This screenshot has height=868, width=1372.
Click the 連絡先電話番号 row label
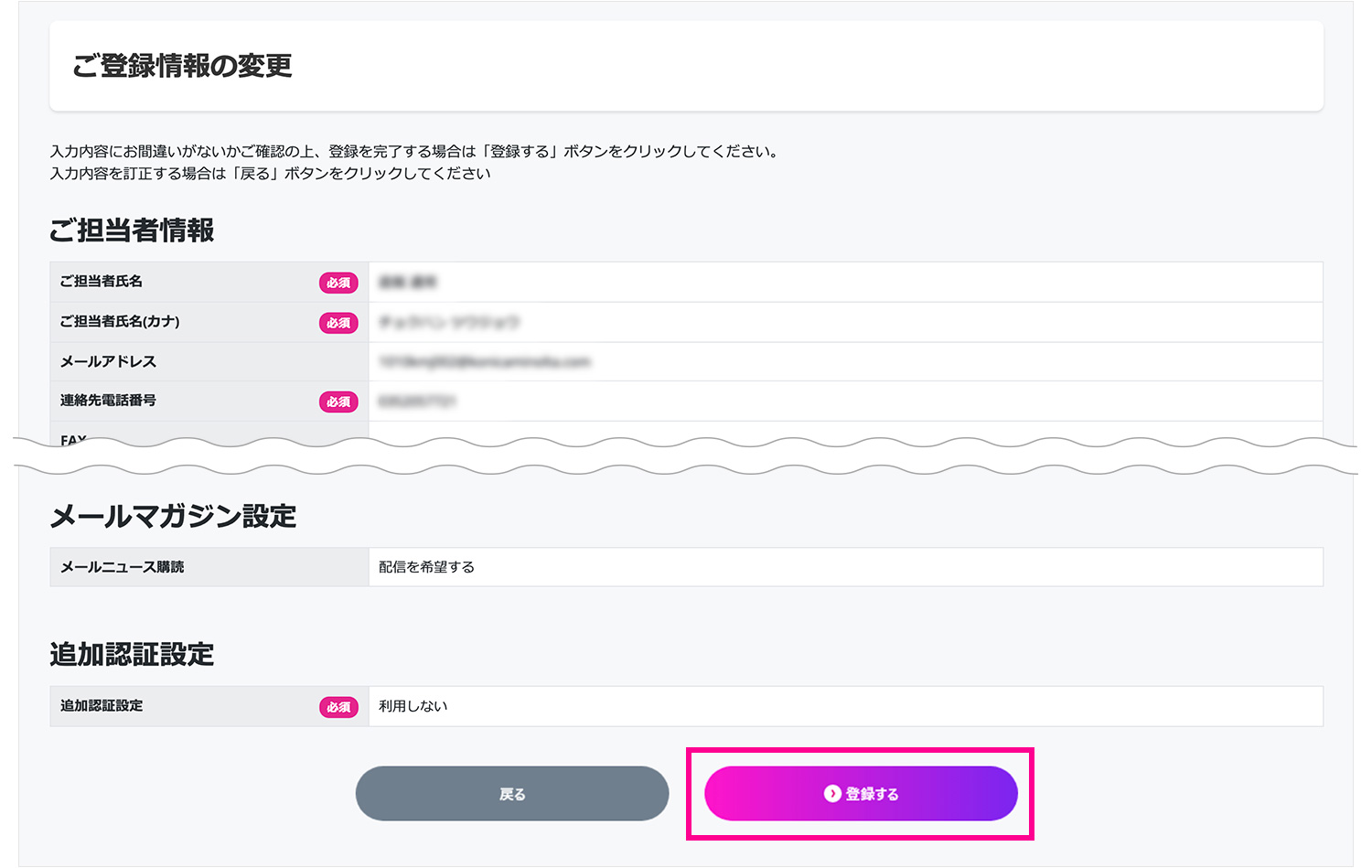(108, 401)
